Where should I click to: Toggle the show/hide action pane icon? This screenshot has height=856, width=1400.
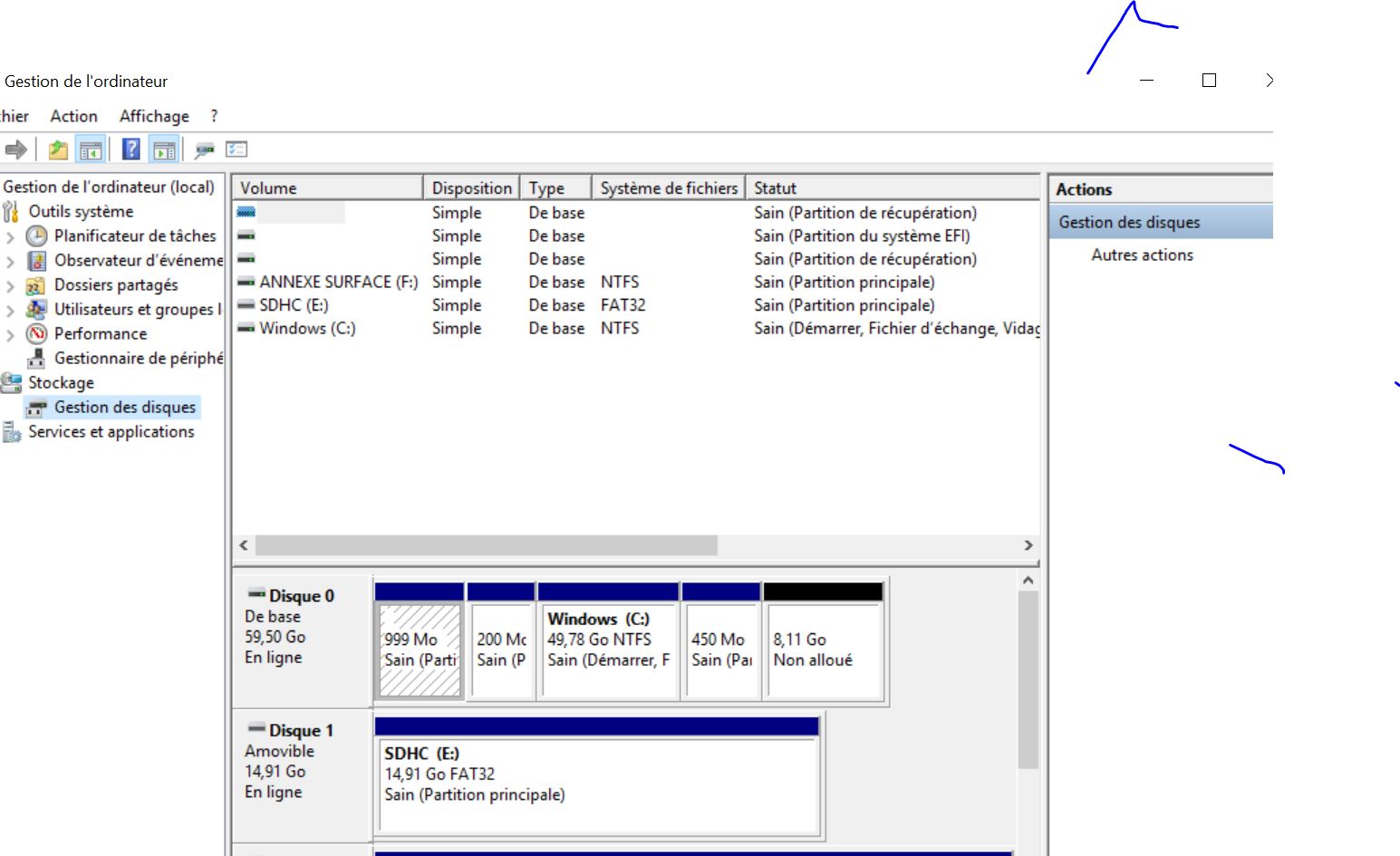click(164, 149)
